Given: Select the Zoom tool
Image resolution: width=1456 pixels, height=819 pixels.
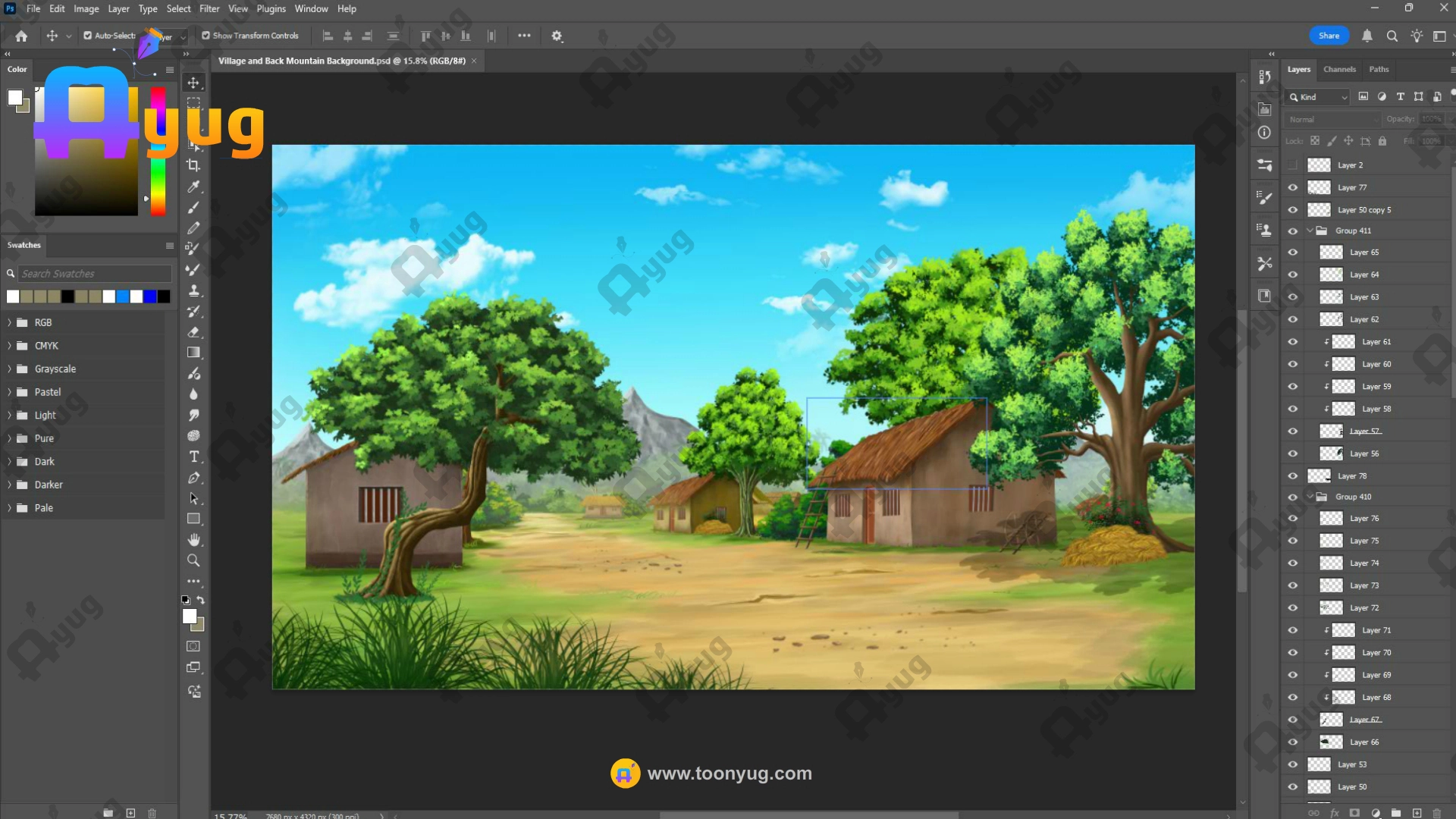Looking at the screenshot, I should pyautogui.click(x=193, y=560).
